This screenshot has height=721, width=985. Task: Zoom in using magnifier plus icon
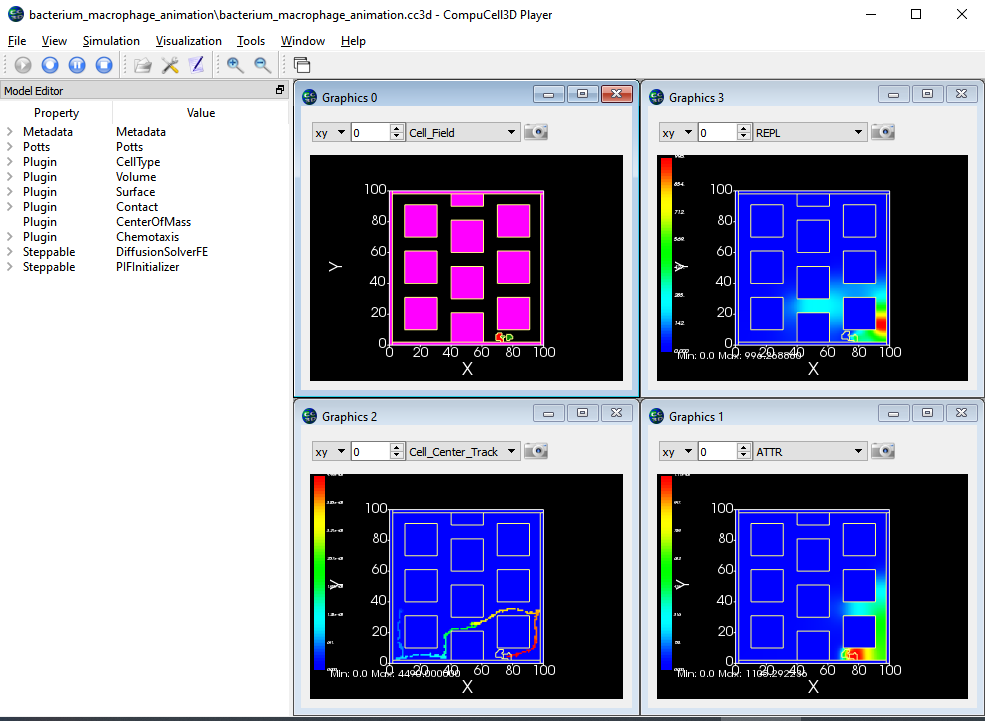235,65
